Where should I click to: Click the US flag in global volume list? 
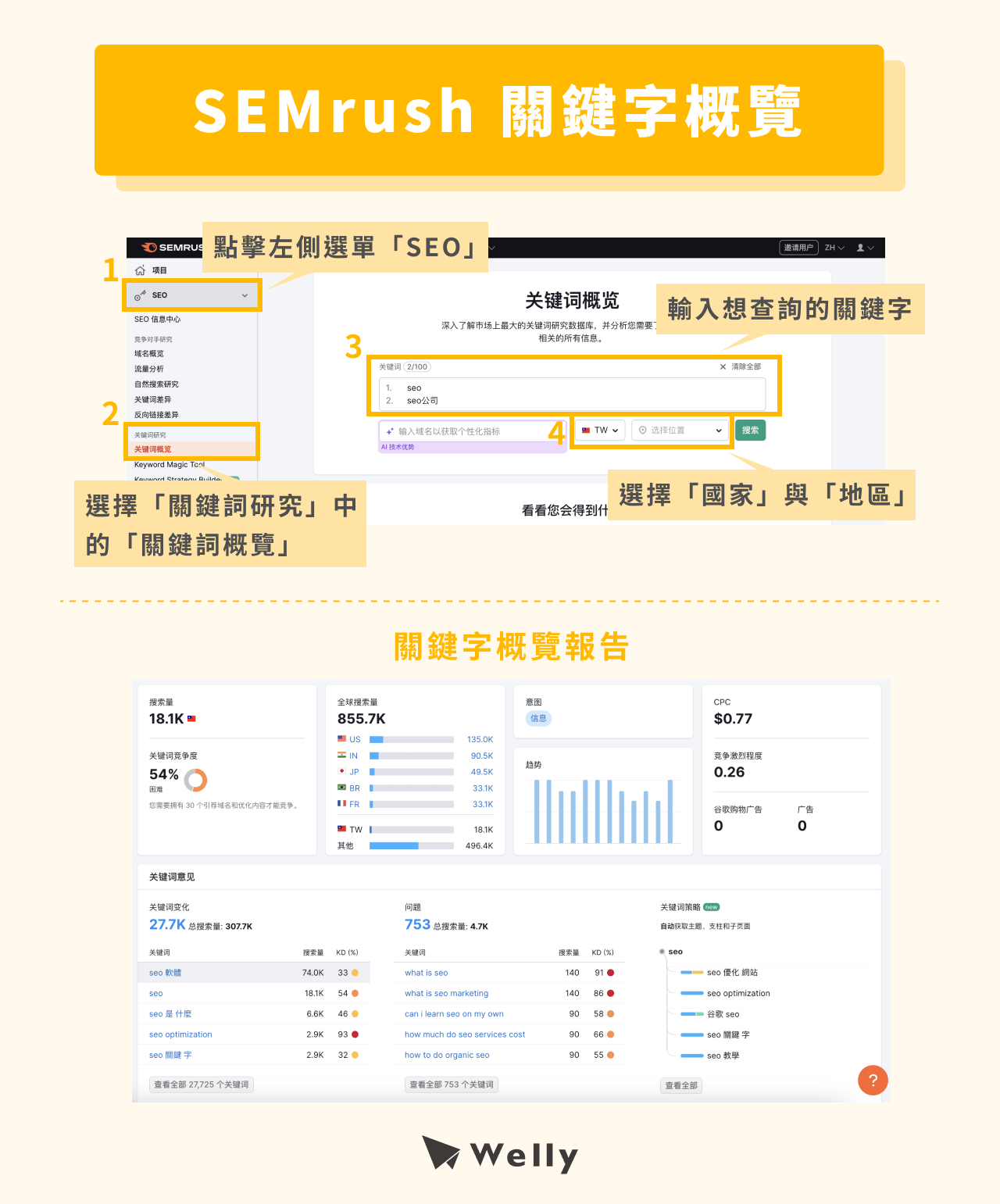click(342, 738)
